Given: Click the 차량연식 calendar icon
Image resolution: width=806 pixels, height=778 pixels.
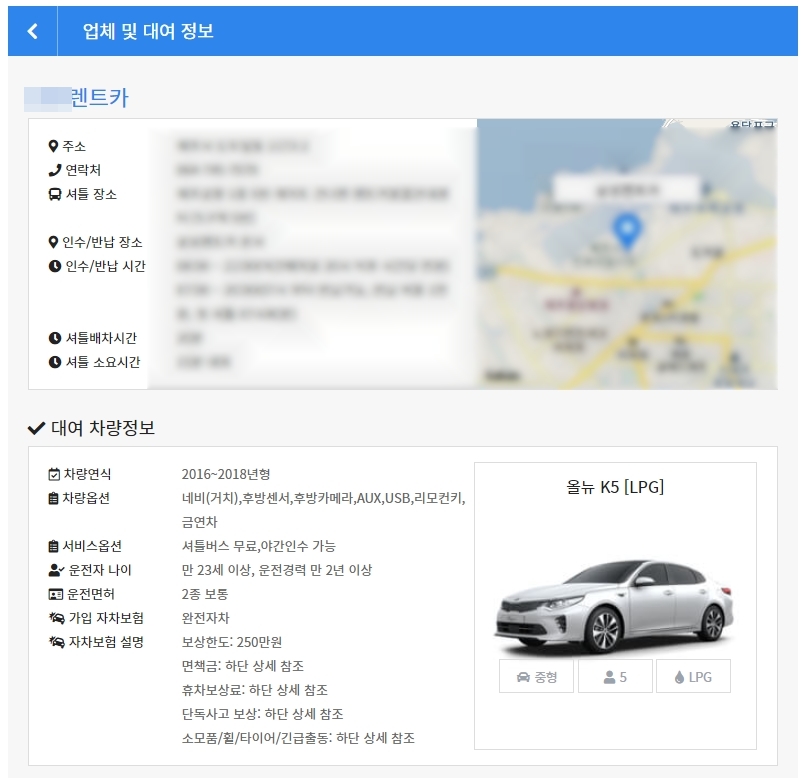Looking at the screenshot, I should coord(53,474).
